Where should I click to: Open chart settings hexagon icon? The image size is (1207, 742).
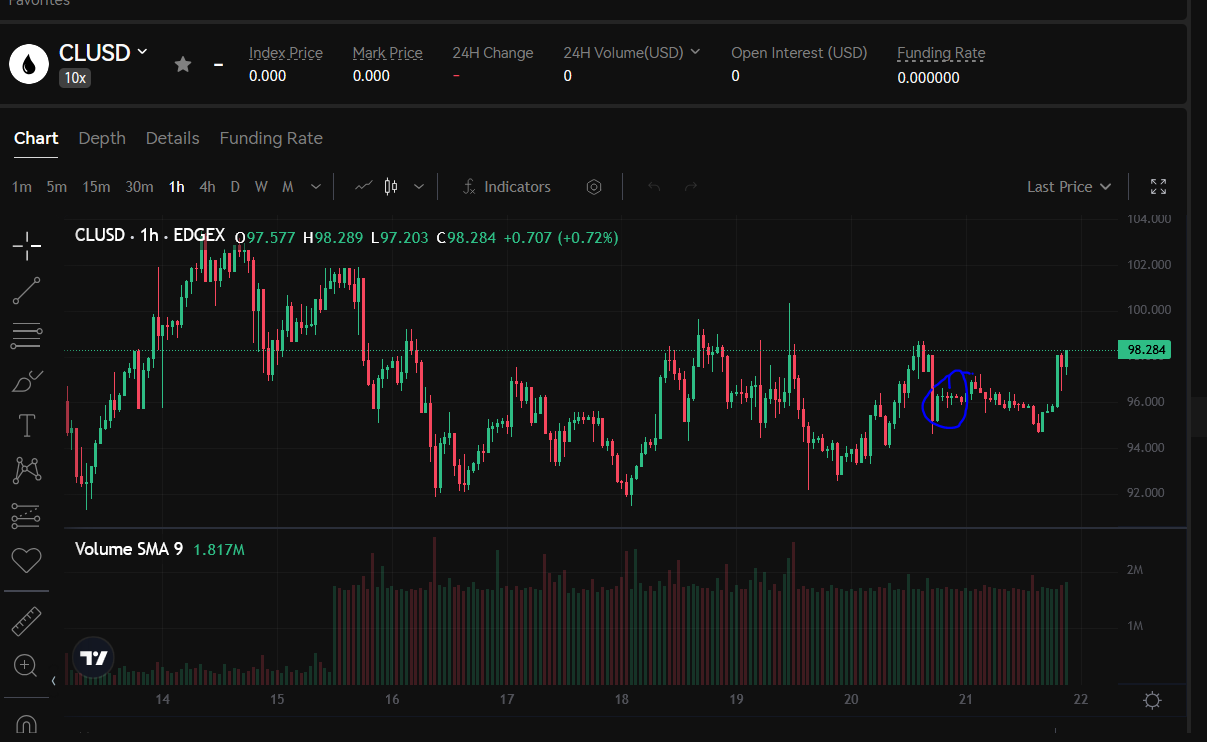(x=594, y=187)
